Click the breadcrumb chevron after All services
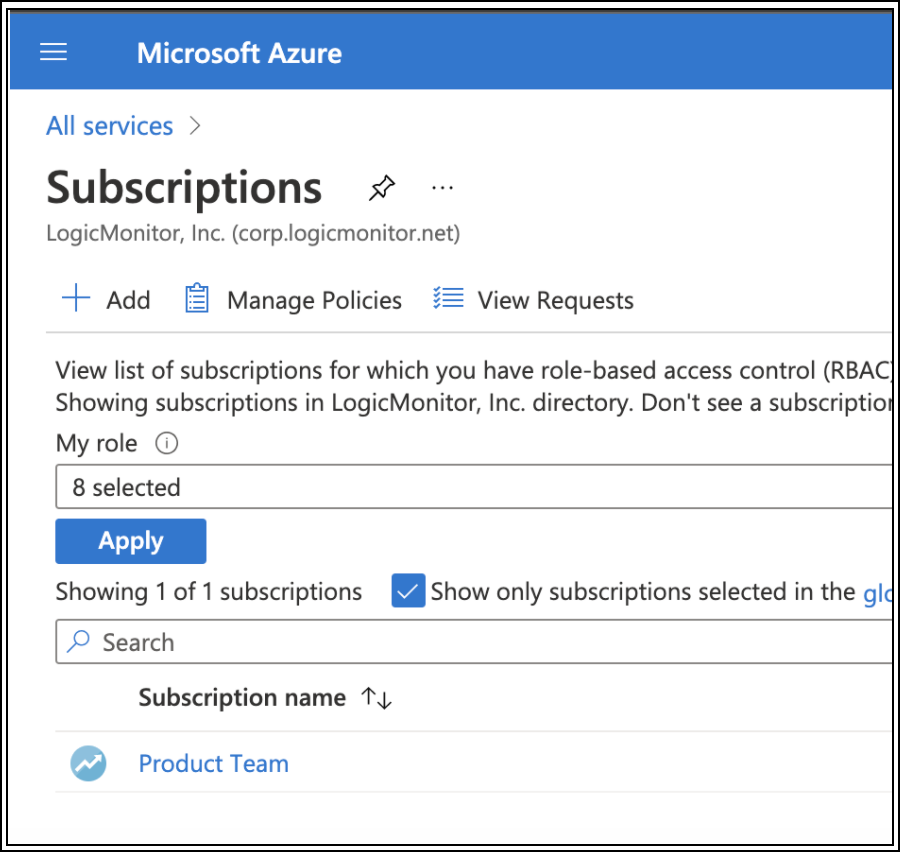900x852 pixels. pos(195,126)
